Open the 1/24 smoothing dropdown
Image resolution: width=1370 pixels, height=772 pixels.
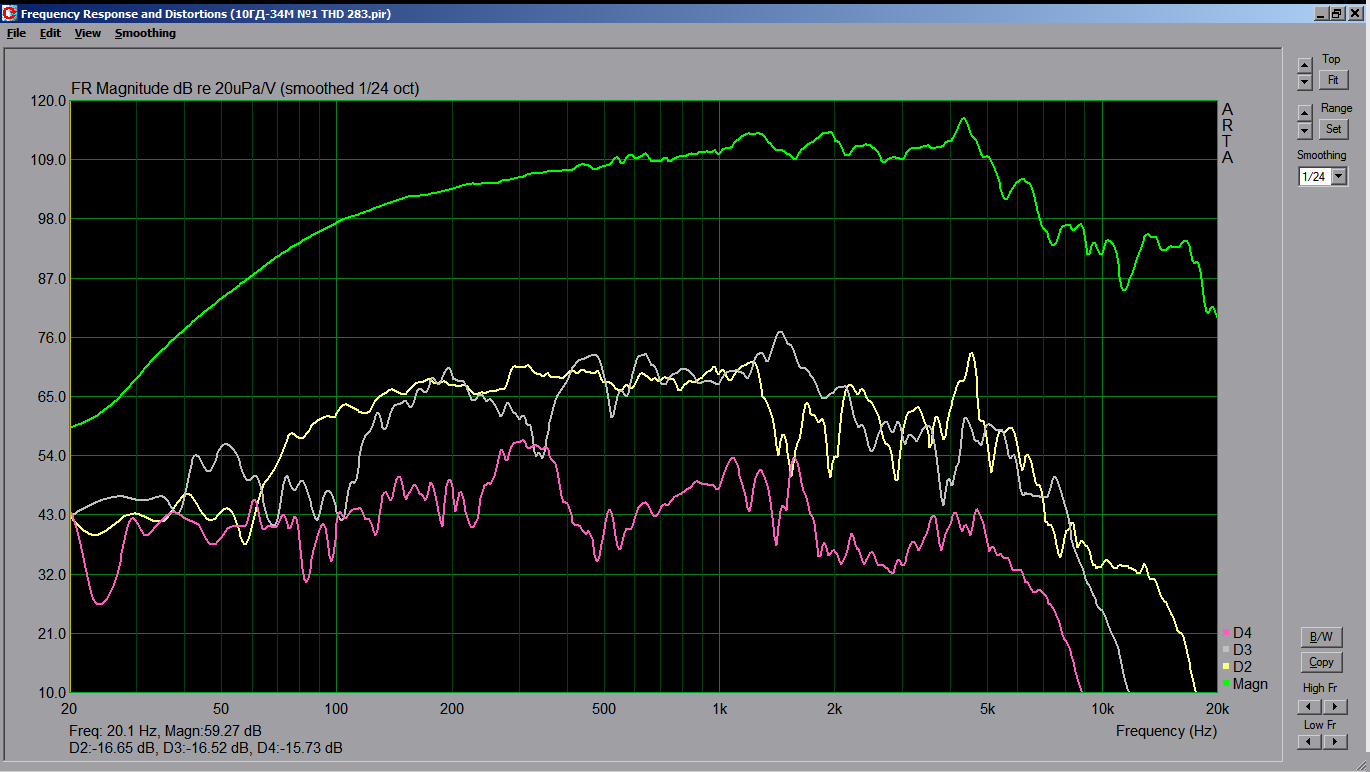pyautogui.click(x=1339, y=177)
